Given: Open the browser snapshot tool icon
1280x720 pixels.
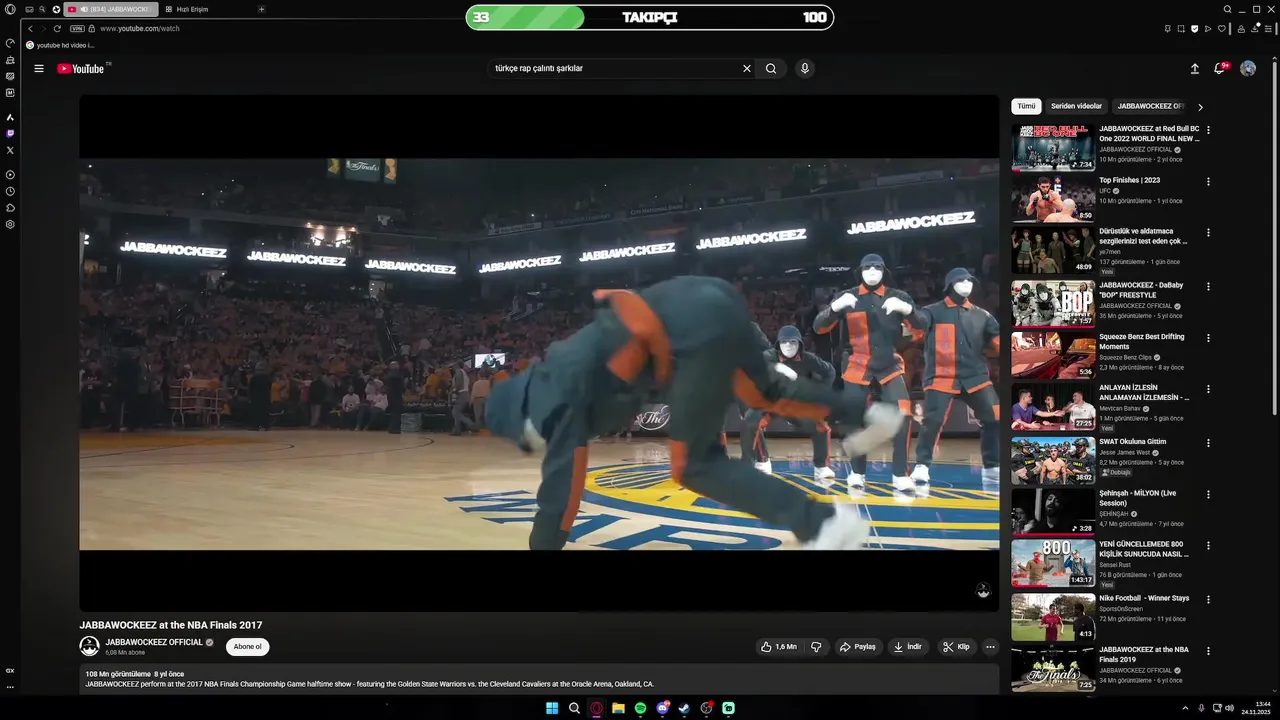Looking at the screenshot, I should point(1181,29).
